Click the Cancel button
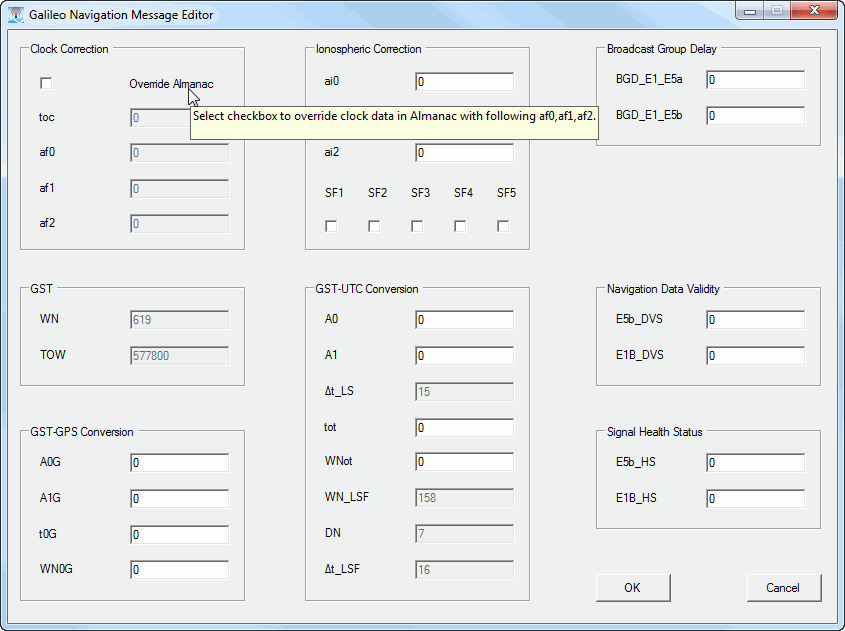Image resolution: width=845 pixels, height=631 pixels. tap(784, 588)
